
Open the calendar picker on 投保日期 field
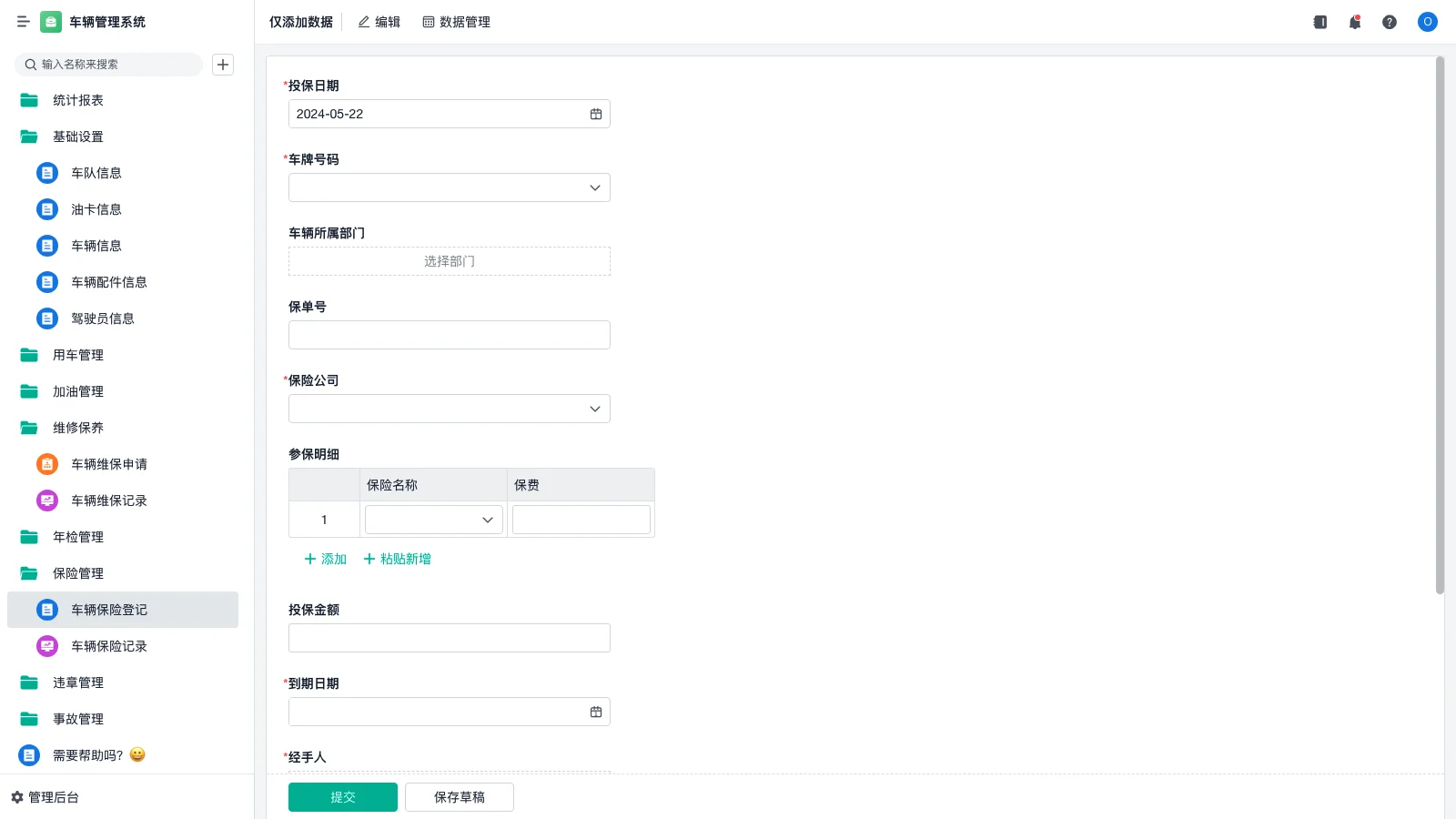[595, 114]
